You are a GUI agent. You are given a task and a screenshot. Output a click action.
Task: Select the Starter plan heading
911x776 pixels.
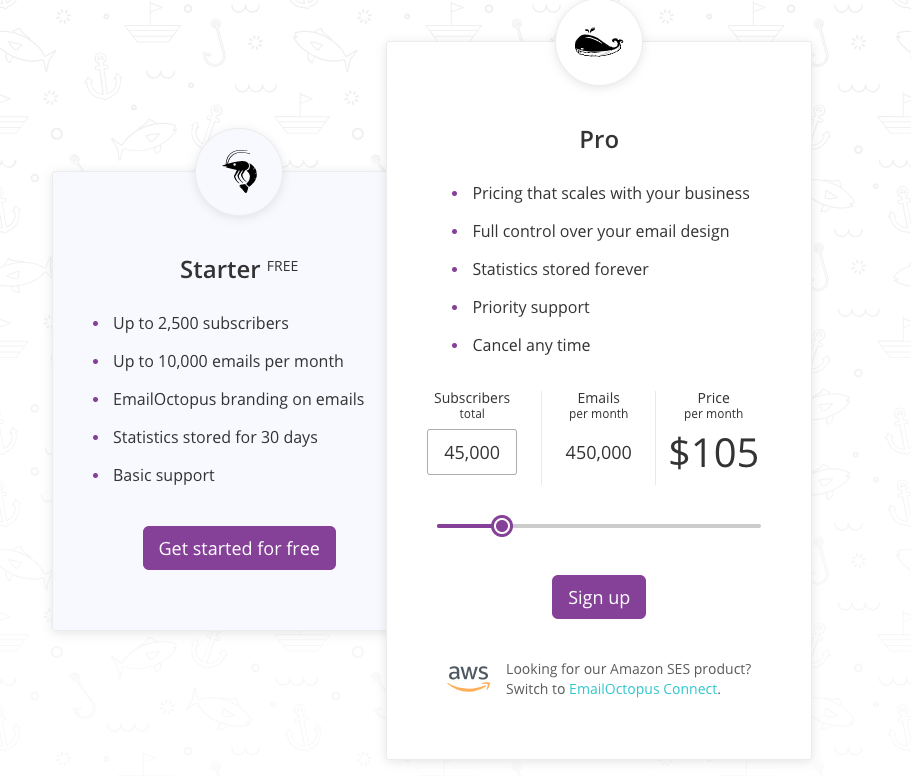(x=219, y=269)
